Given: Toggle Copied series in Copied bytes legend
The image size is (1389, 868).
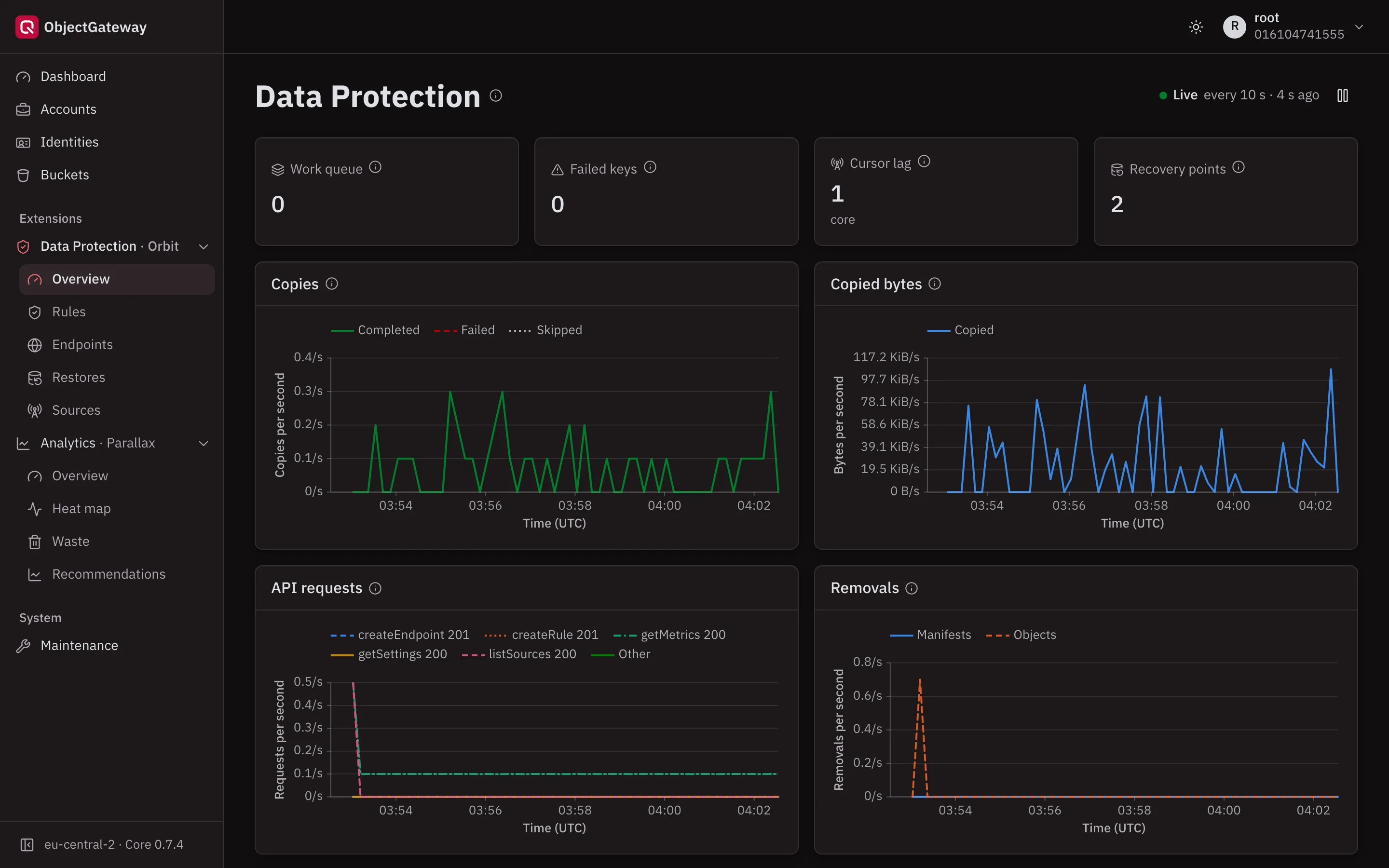Looking at the screenshot, I should [960, 330].
